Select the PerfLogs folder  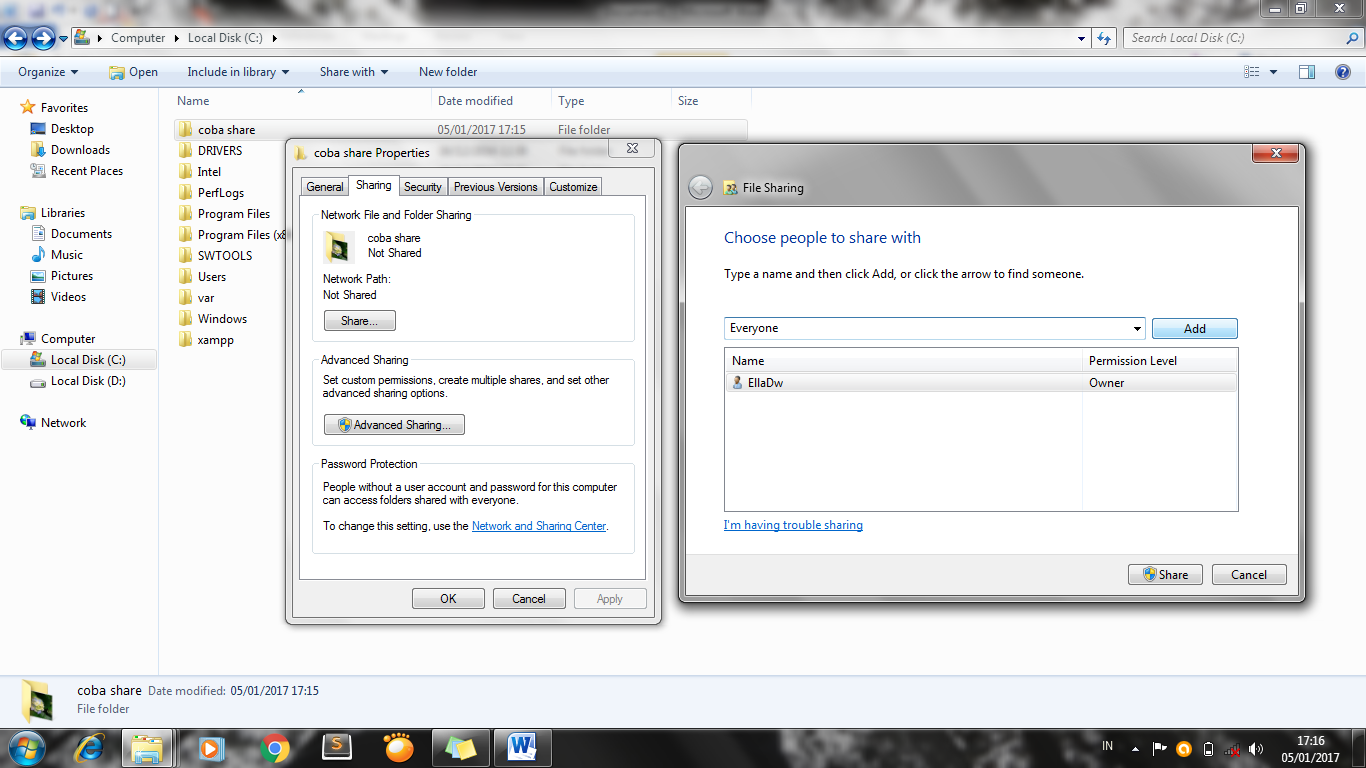click(220, 193)
